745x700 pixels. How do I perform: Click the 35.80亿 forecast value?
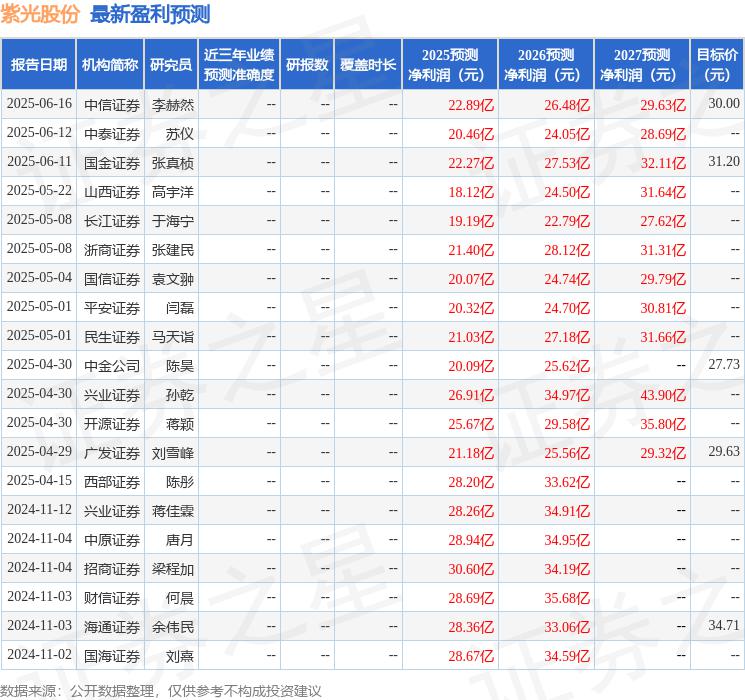(663, 424)
